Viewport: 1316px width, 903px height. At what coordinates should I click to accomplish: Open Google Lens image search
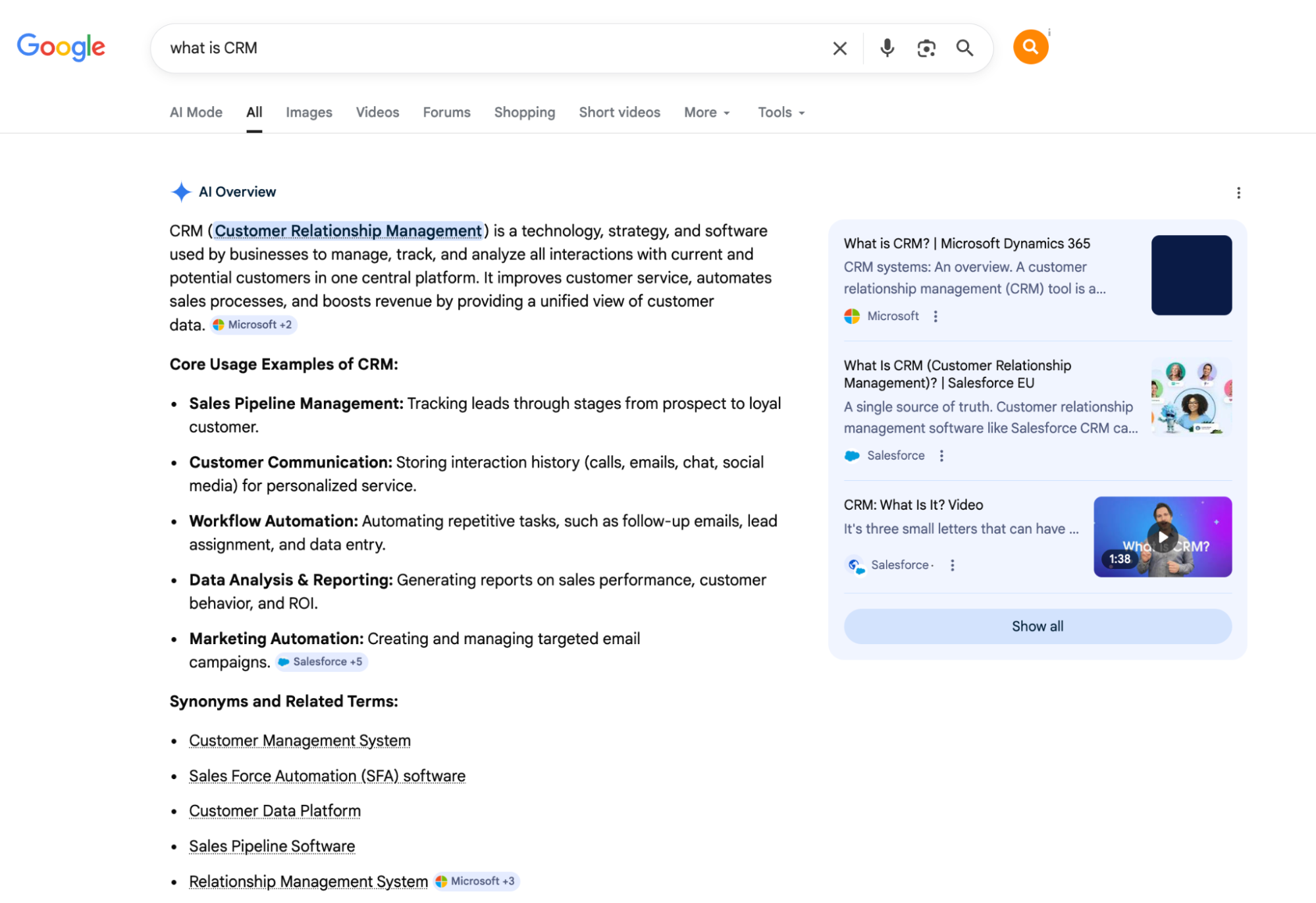[926, 47]
